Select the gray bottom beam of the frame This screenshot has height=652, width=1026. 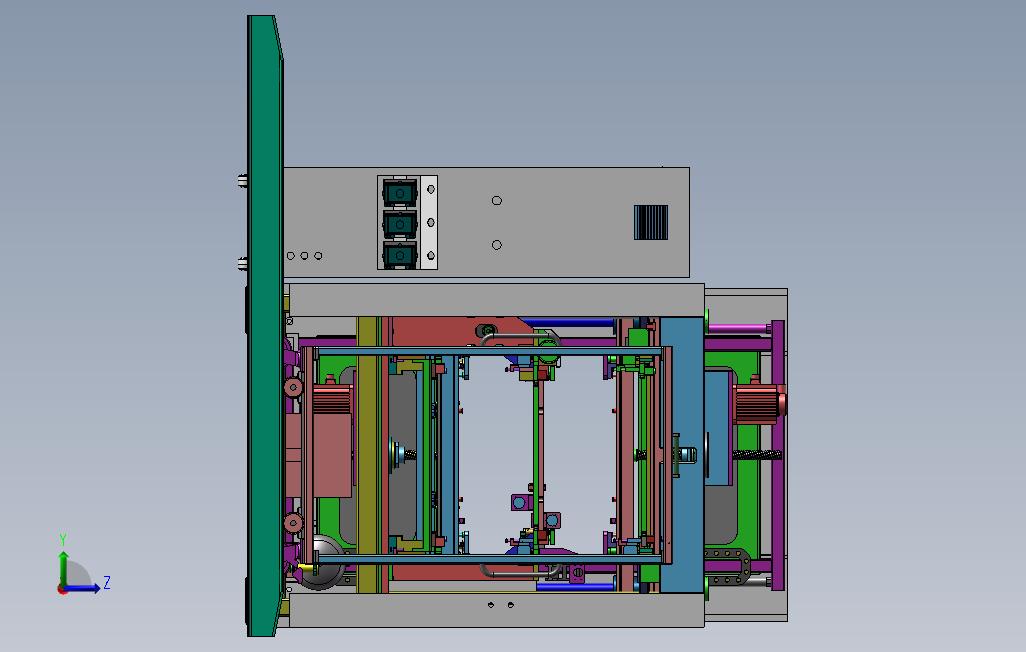(496, 610)
